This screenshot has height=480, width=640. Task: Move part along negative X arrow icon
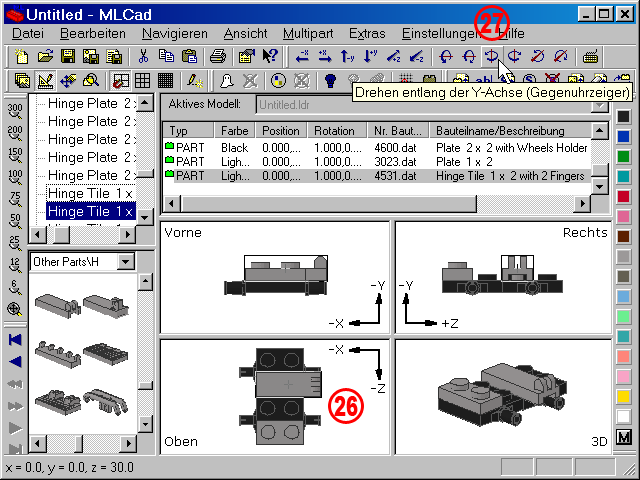coord(302,56)
